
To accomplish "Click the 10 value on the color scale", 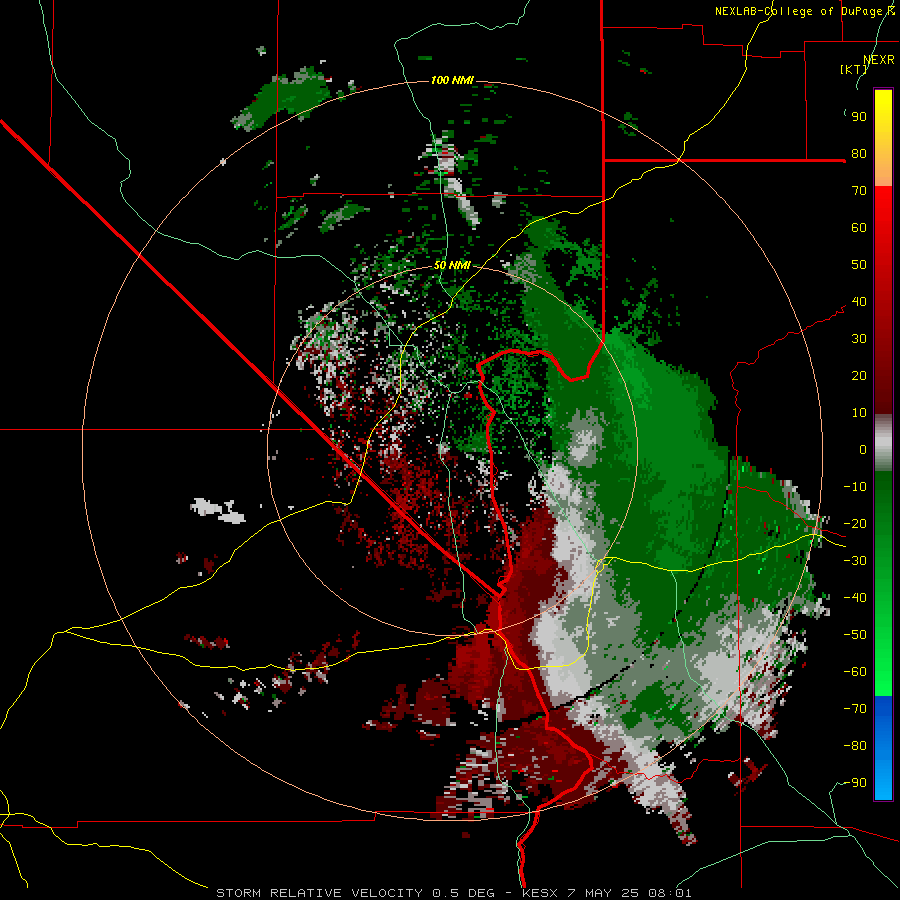I will click(859, 413).
